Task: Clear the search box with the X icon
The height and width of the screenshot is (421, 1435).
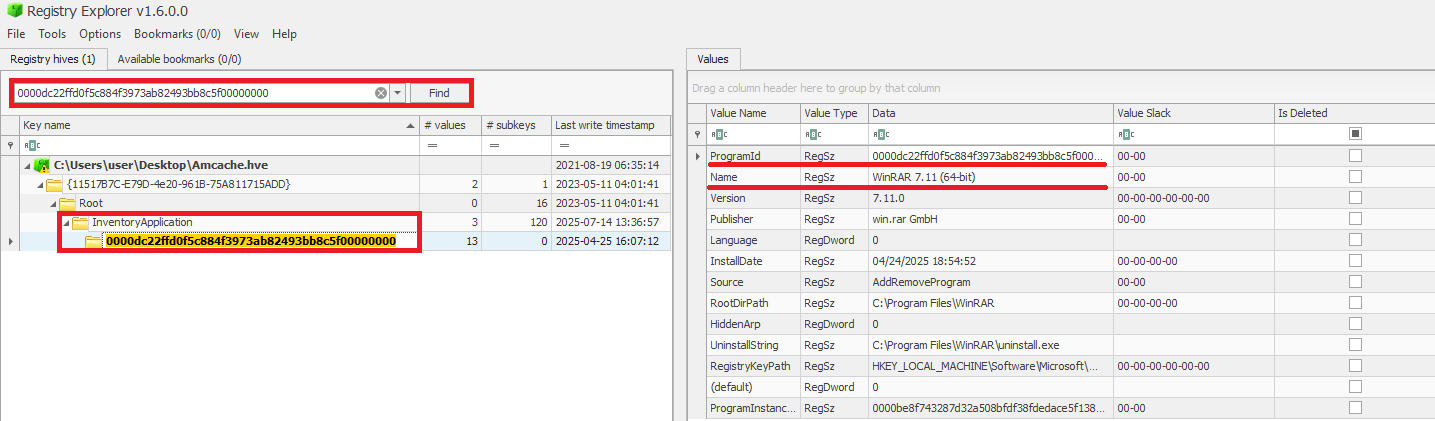Action: pyautogui.click(x=381, y=93)
